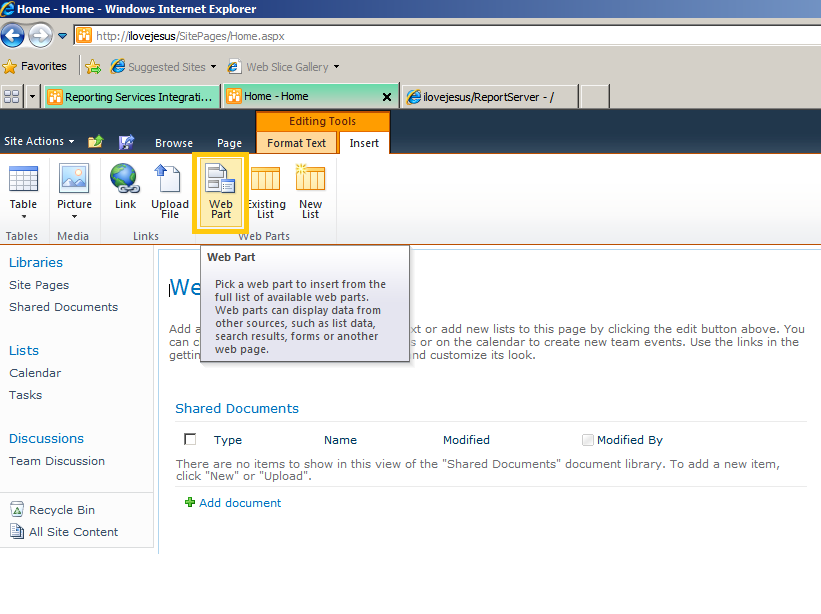
Task: Click the Picture ribbon icon
Action: click(x=74, y=178)
